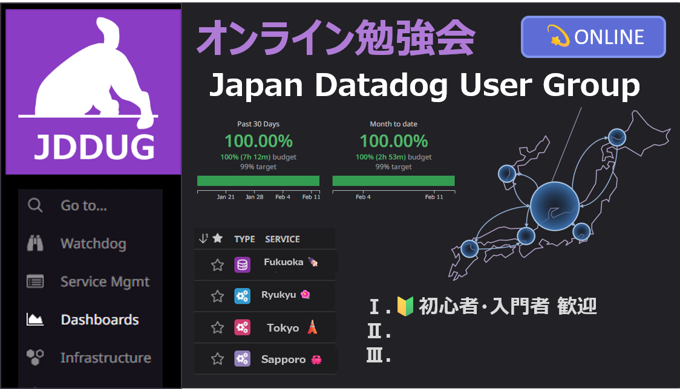Click Sapporo's lavender service type icon
Viewport: 680px width, 389px height.
242,359
